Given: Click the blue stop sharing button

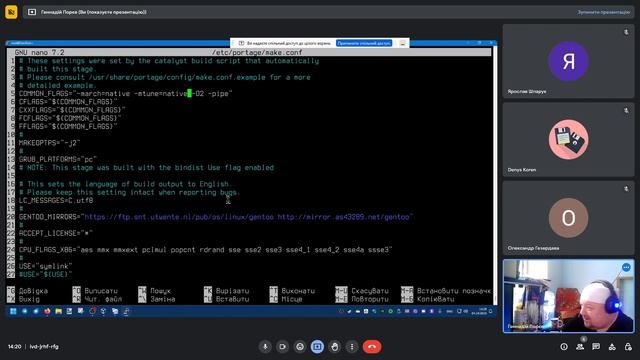Looking at the screenshot, I should point(364,43).
